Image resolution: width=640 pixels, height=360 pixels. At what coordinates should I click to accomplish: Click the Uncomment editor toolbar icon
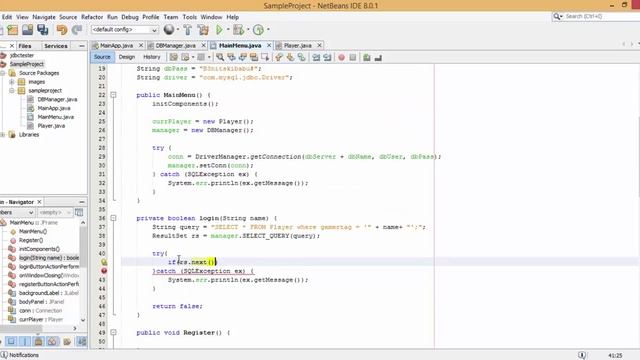click(378, 58)
